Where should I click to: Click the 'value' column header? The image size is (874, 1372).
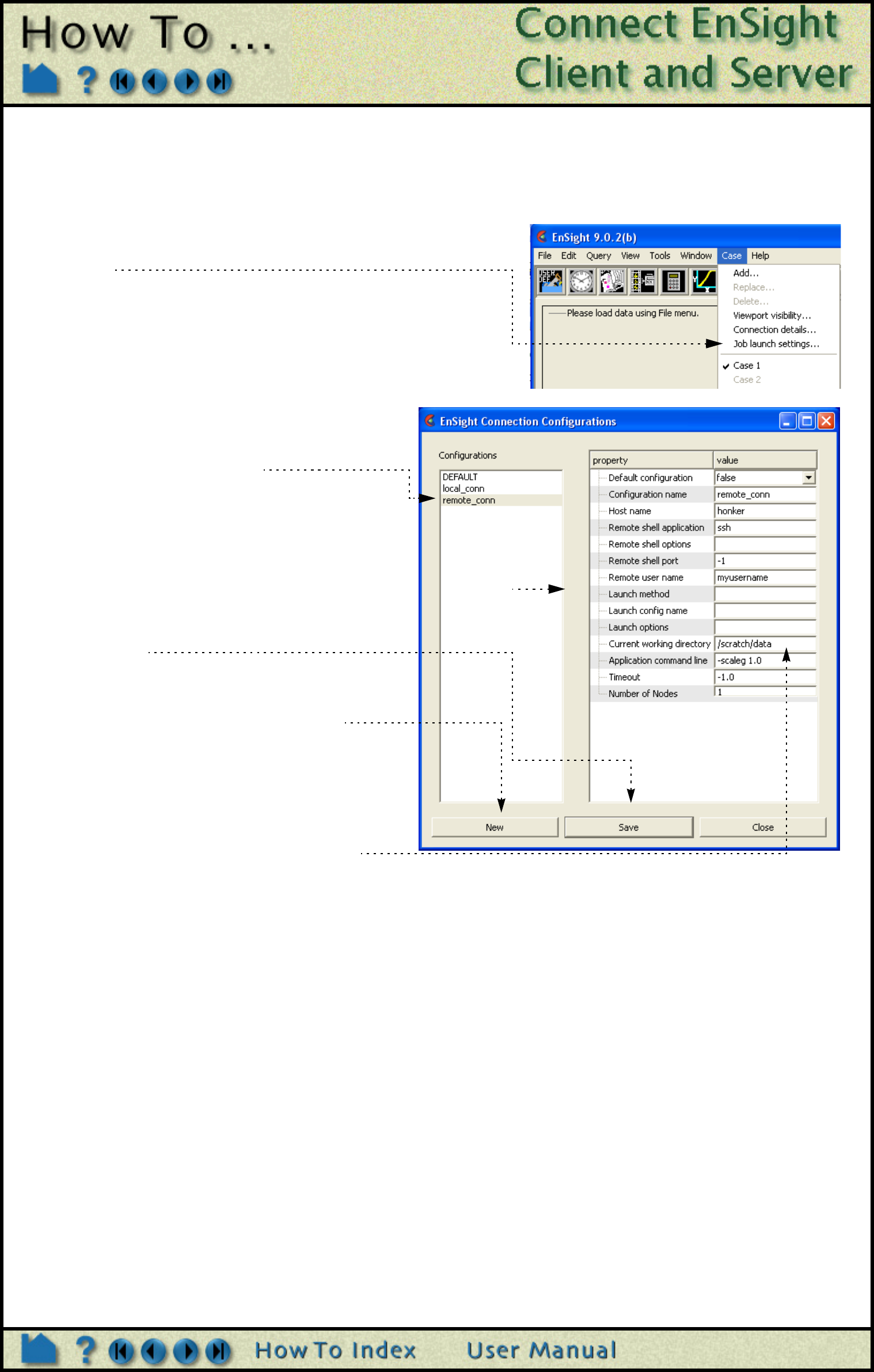pyautogui.click(x=765, y=460)
